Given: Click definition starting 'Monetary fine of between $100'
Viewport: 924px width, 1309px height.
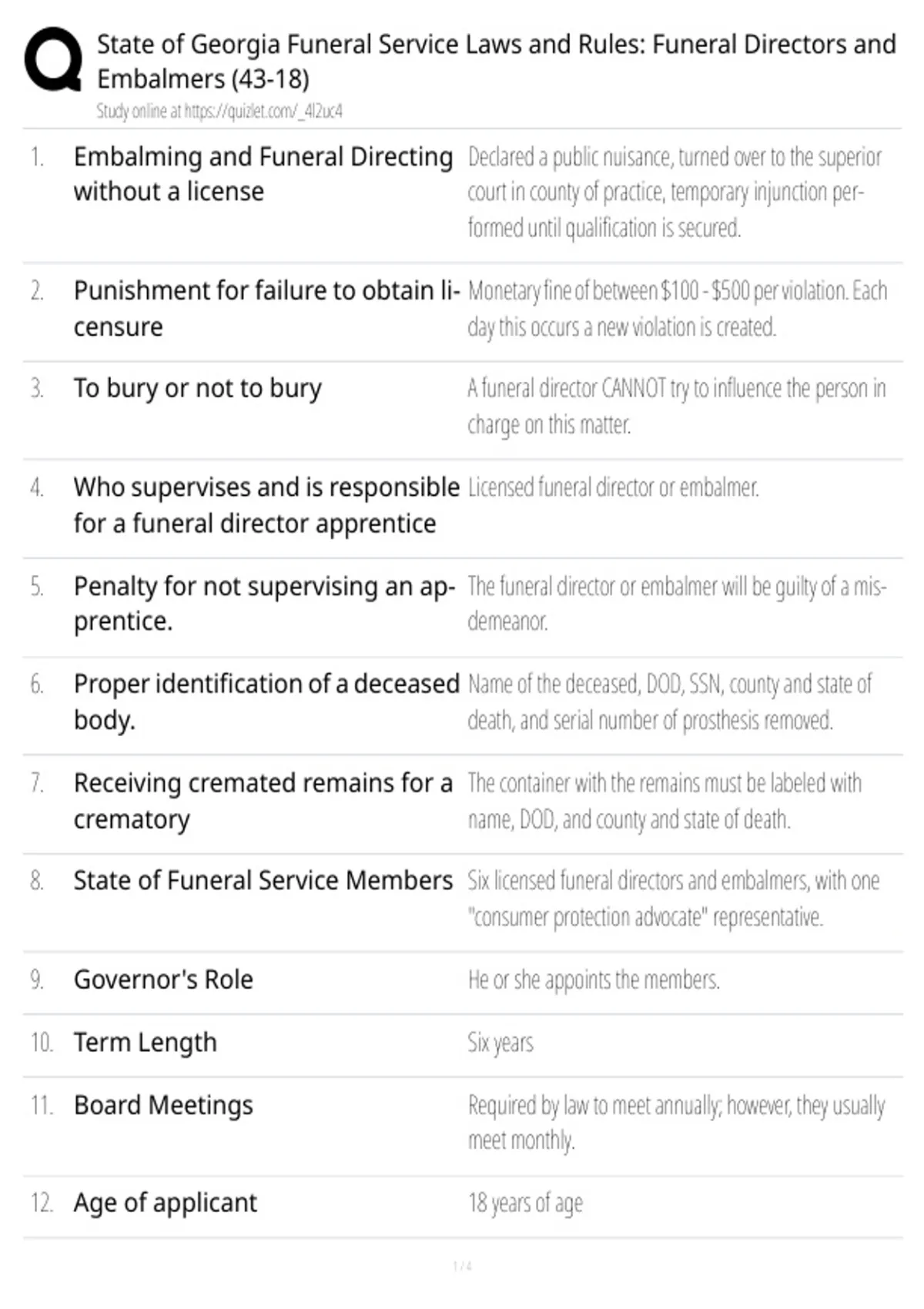Looking at the screenshot, I should [678, 309].
